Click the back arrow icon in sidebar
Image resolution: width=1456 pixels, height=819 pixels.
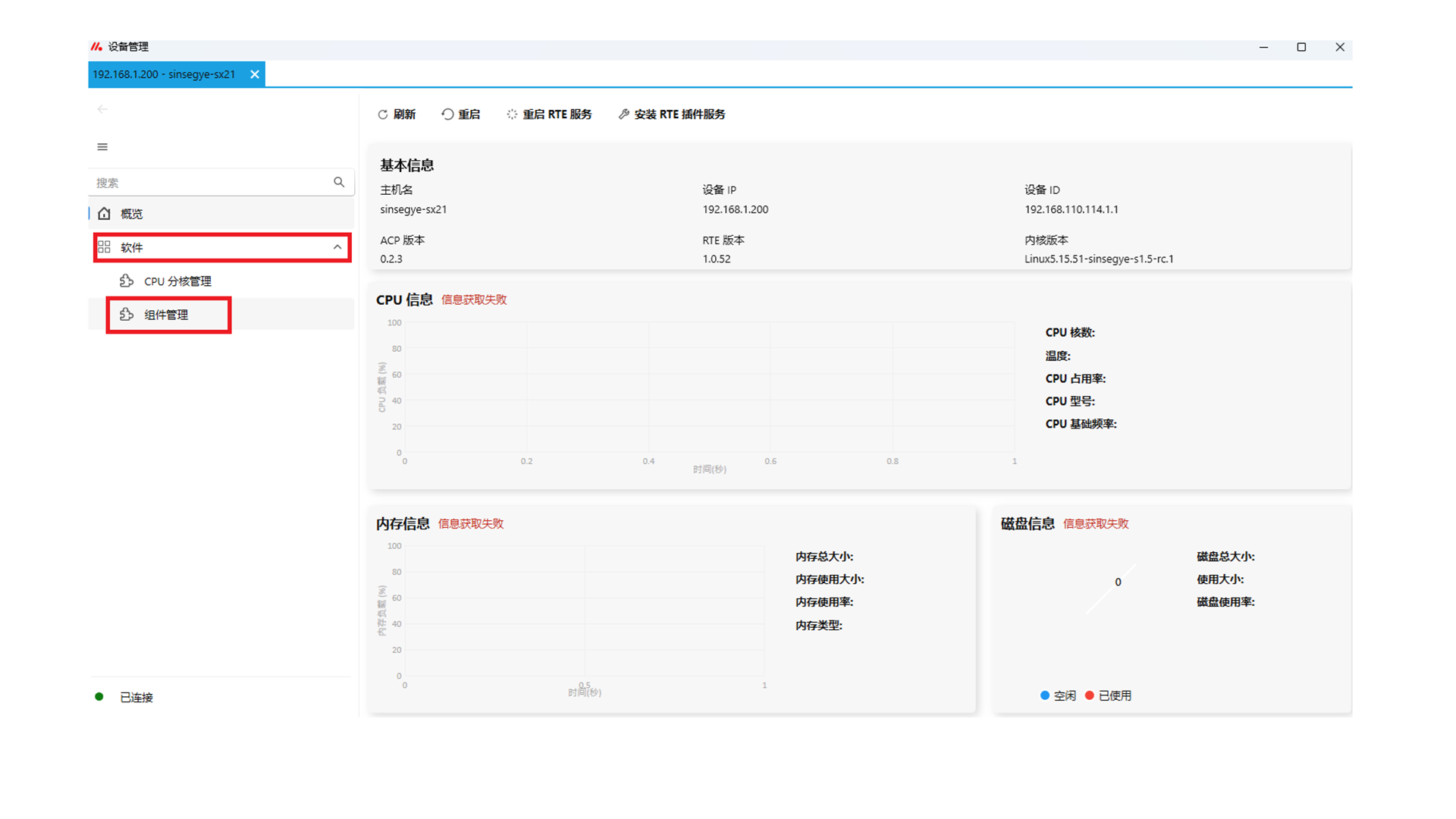pyautogui.click(x=102, y=109)
